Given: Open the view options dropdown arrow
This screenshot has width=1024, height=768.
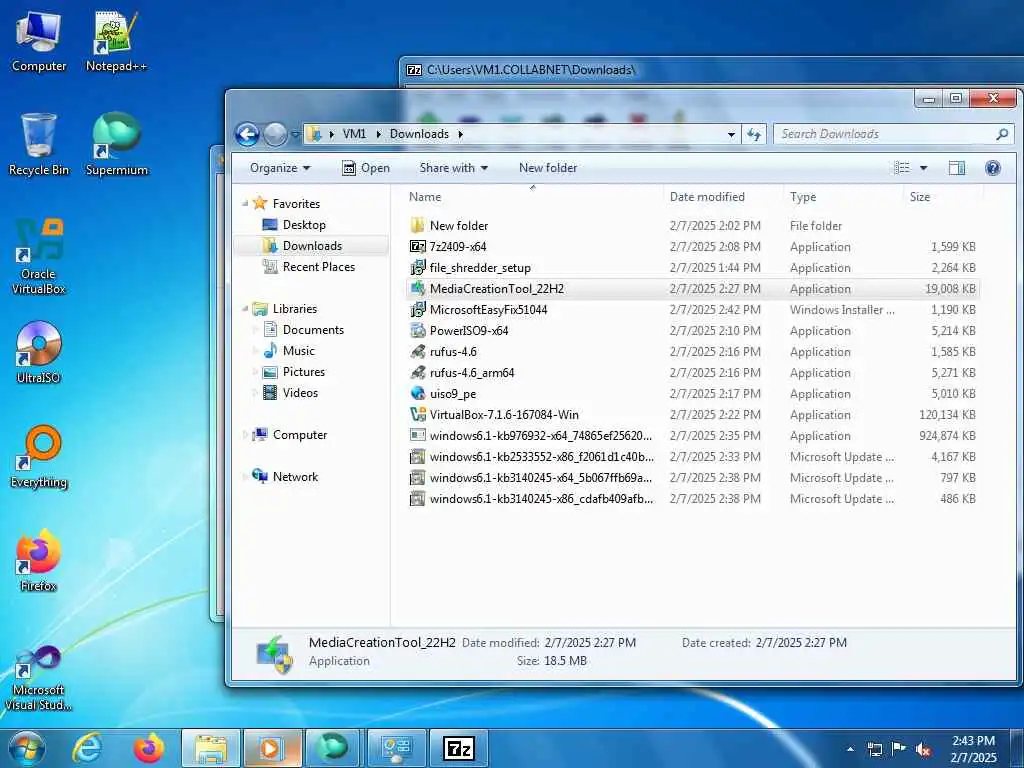Looking at the screenshot, I should point(923,168).
